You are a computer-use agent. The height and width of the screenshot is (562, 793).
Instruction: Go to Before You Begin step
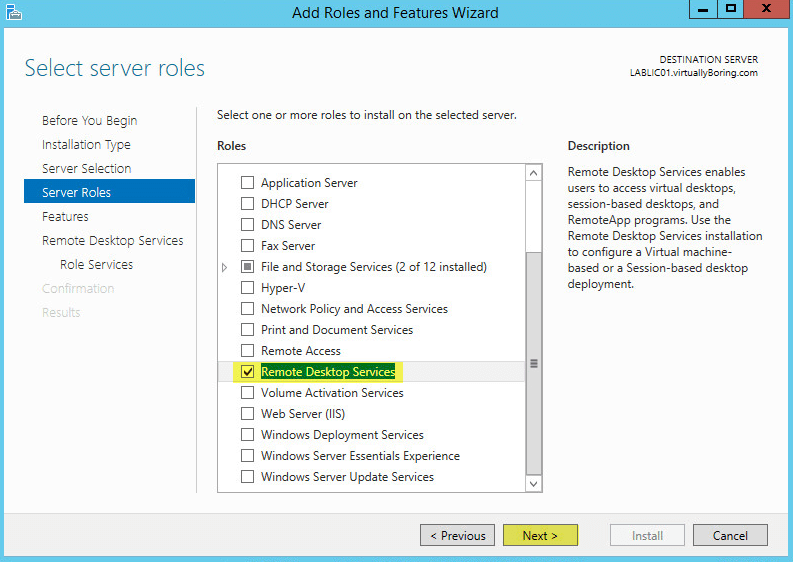pos(90,121)
